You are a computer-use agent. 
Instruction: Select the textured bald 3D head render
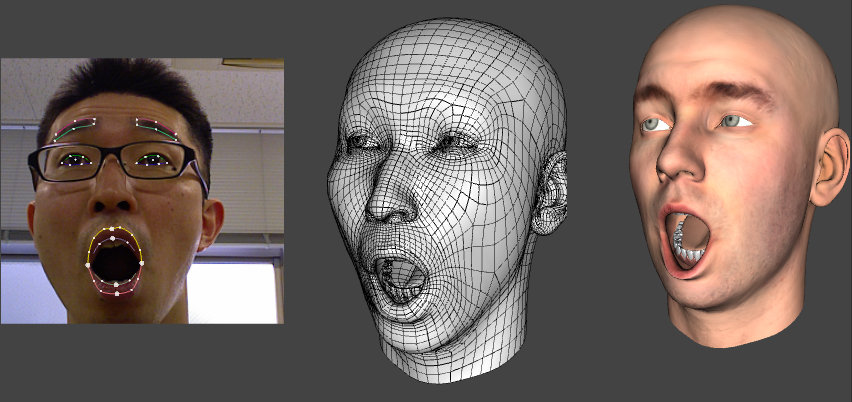click(739, 177)
